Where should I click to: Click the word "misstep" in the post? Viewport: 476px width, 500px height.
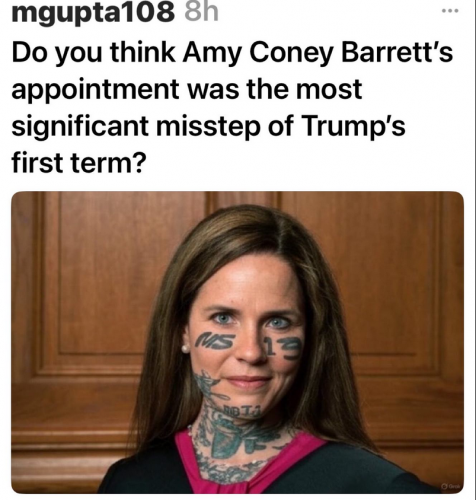pos(208,128)
